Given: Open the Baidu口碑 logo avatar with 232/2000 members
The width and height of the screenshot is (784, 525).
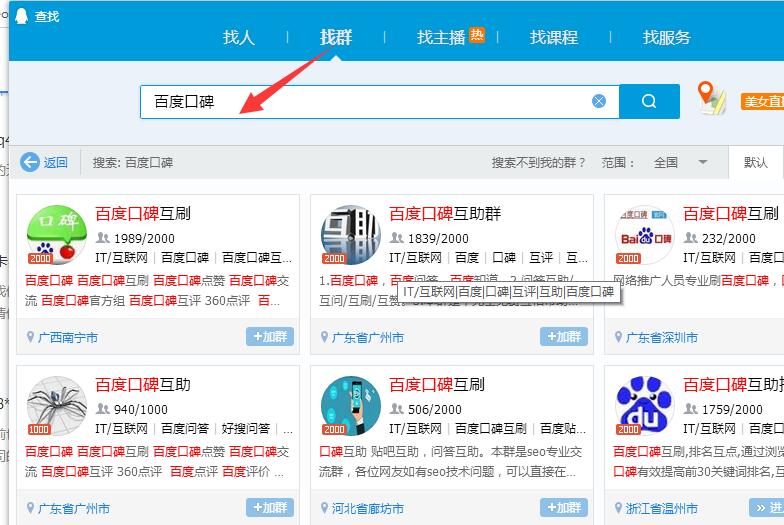Looking at the screenshot, I should pos(644,235).
